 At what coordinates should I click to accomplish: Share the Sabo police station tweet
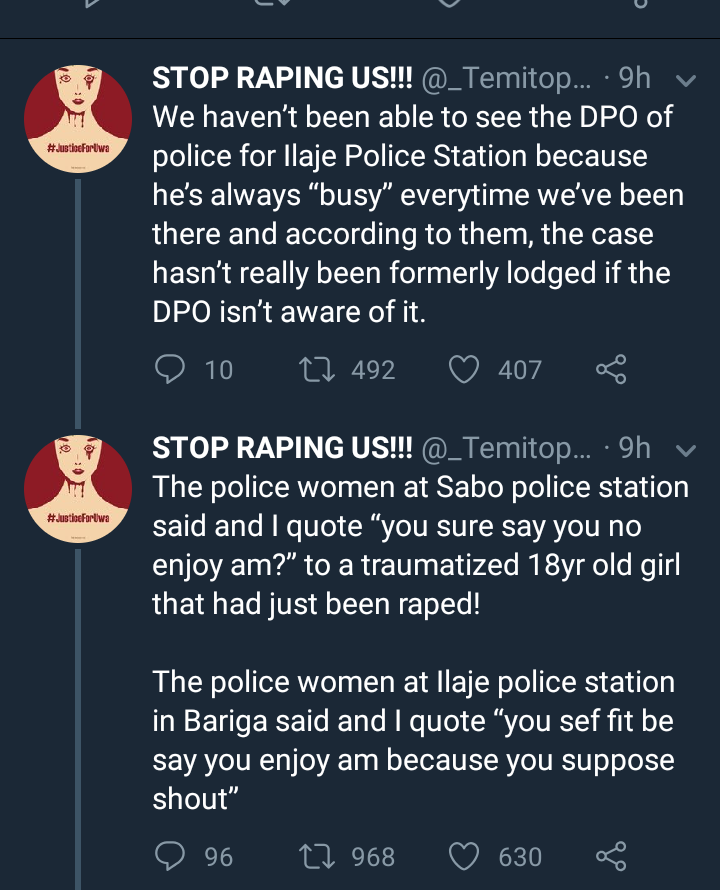pos(610,857)
